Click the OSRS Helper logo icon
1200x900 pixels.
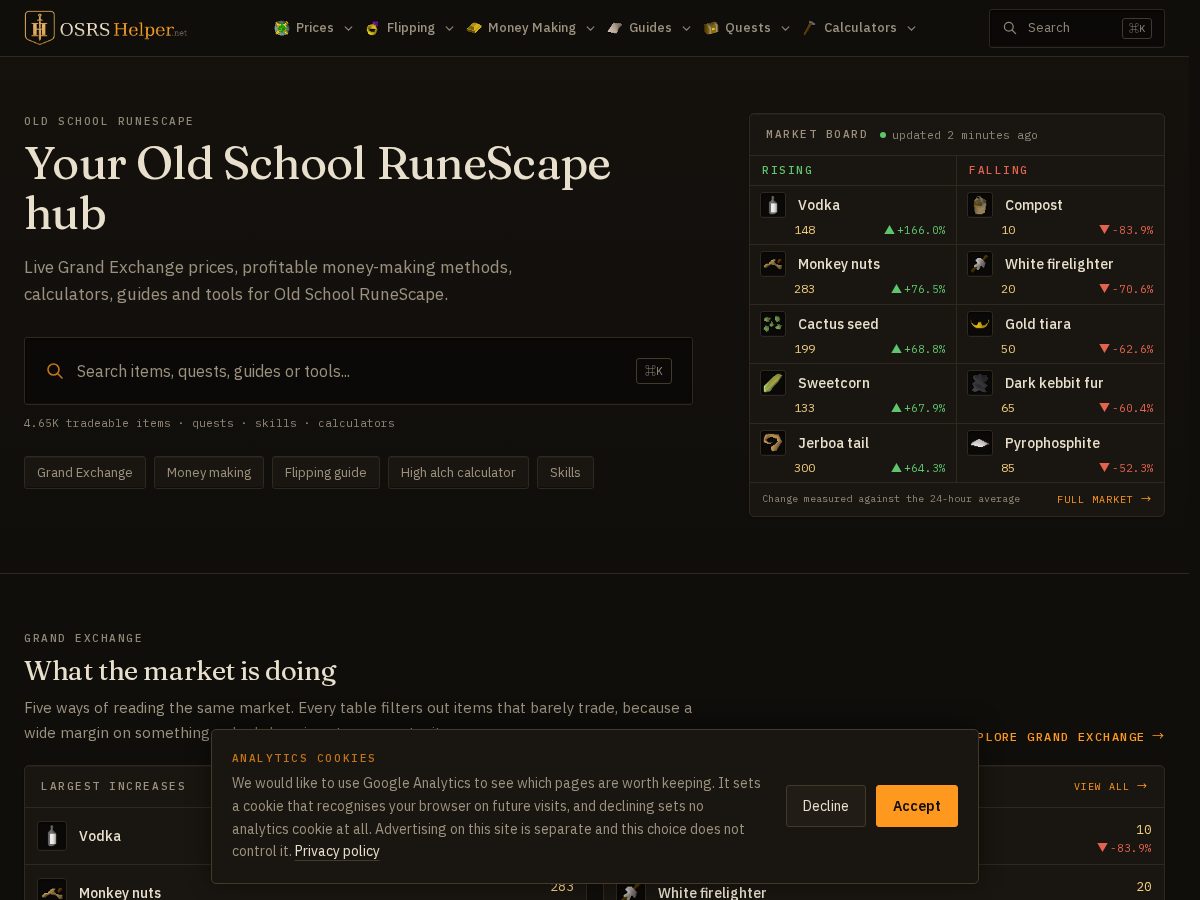pyautogui.click(x=39, y=28)
